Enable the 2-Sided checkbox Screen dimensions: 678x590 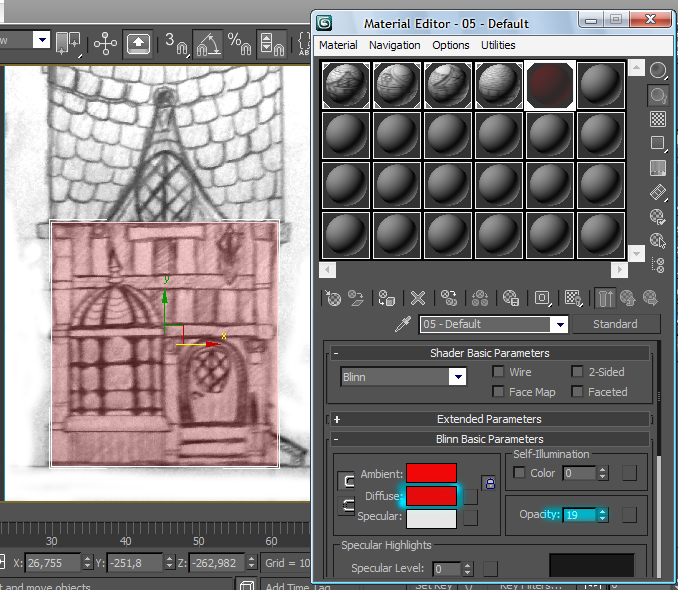tap(577, 372)
